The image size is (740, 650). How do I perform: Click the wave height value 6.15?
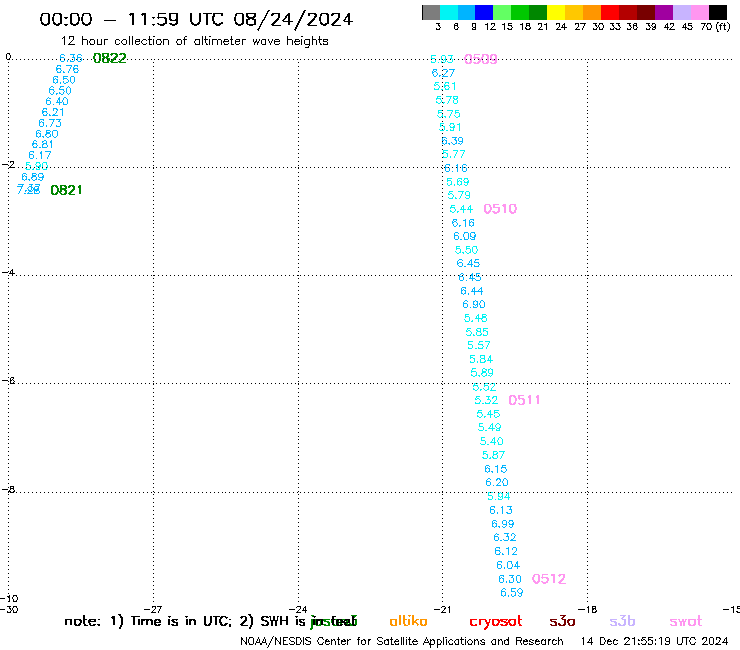[496, 469]
